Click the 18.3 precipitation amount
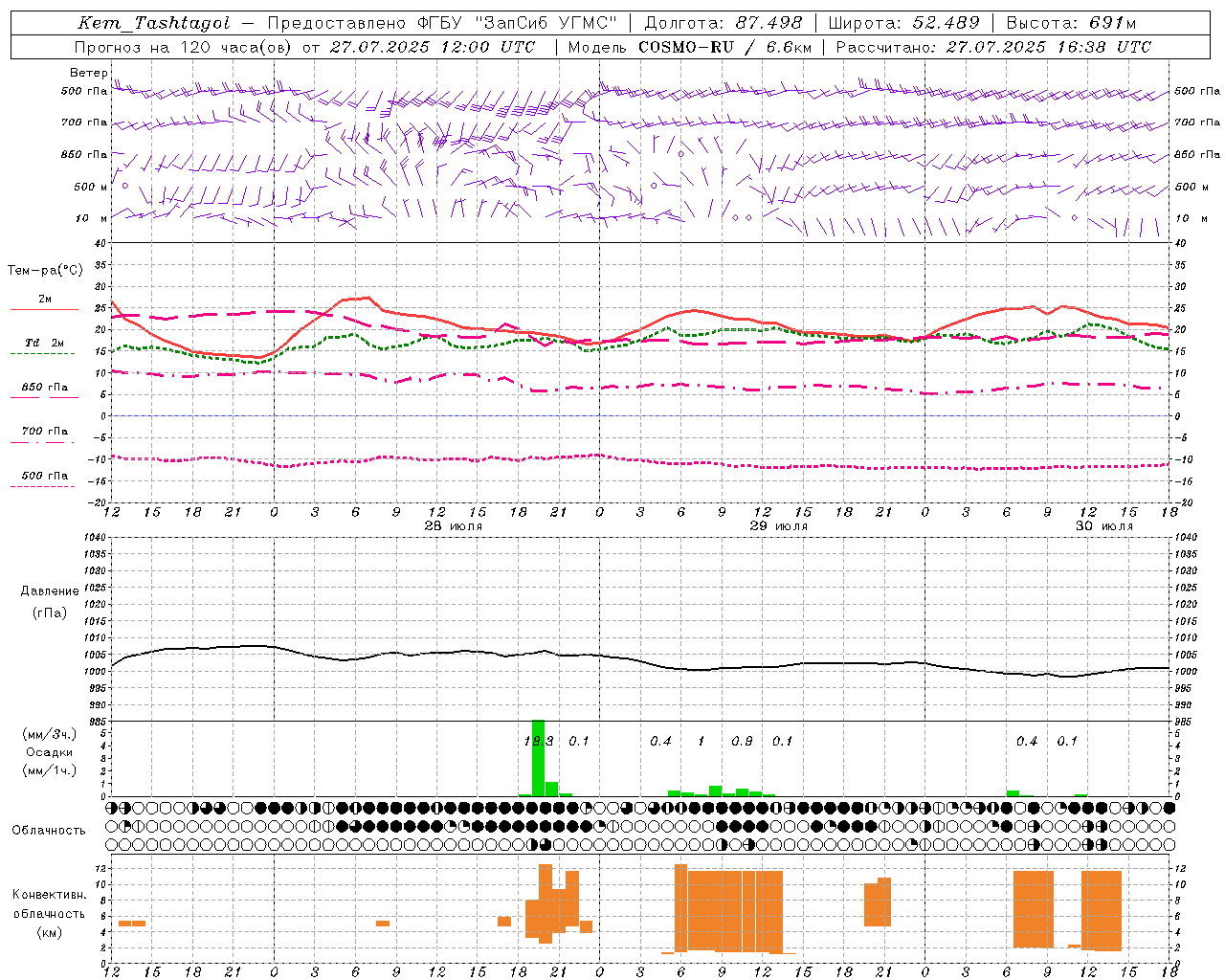 coord(539,741)
